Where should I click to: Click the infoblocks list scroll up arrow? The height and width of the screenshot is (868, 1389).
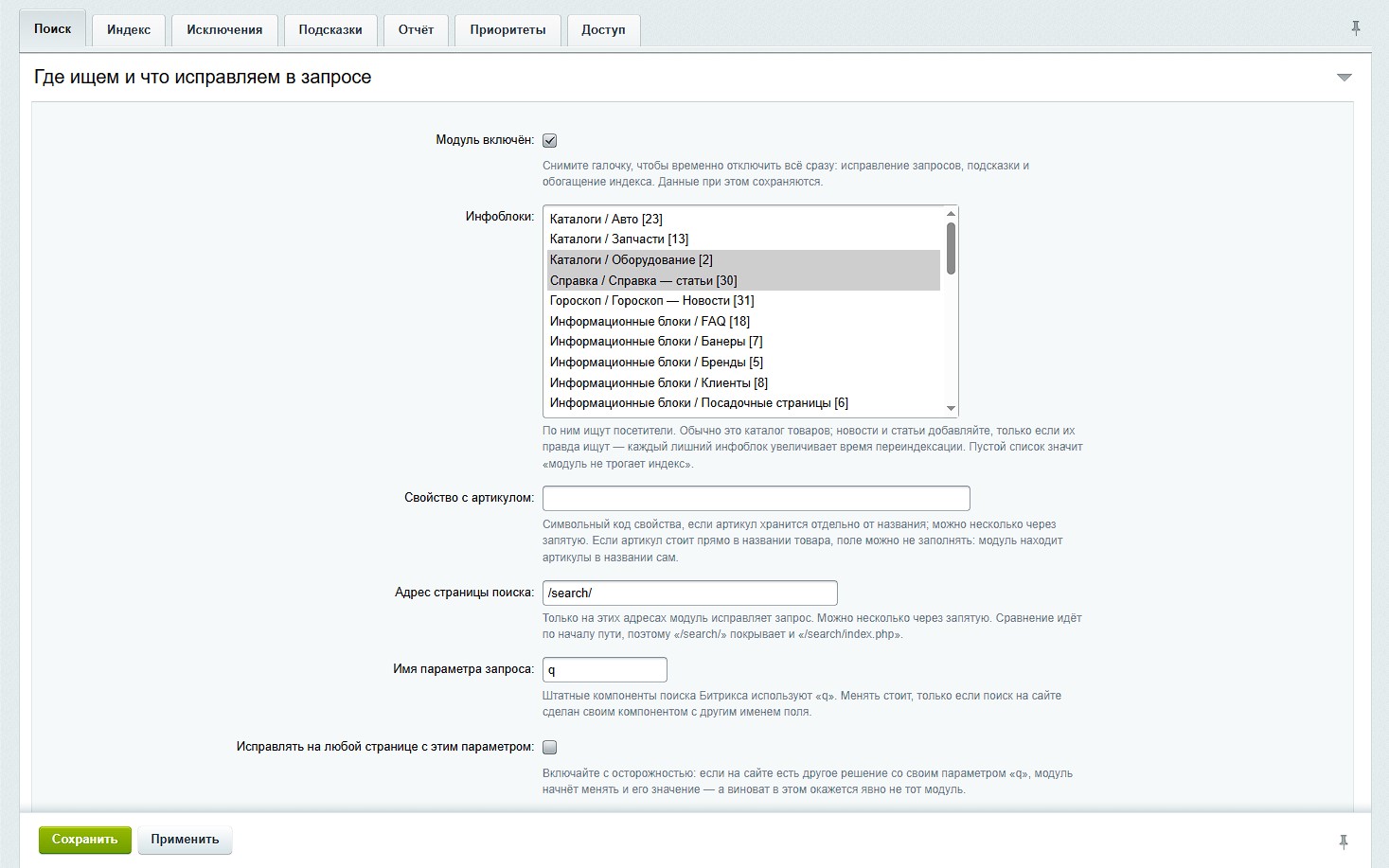click(951, 214)
